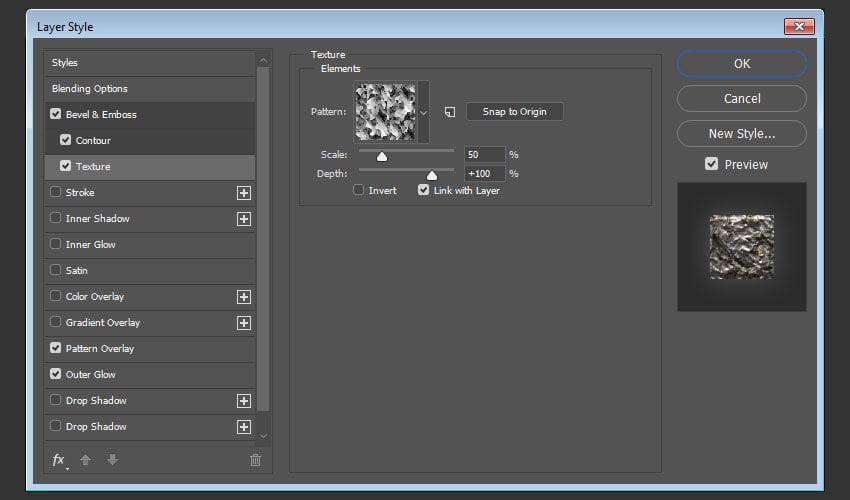Uncheck Link with Layer
Image resolution: width=850 pixels, height=500 pixels.
(424, 190)
